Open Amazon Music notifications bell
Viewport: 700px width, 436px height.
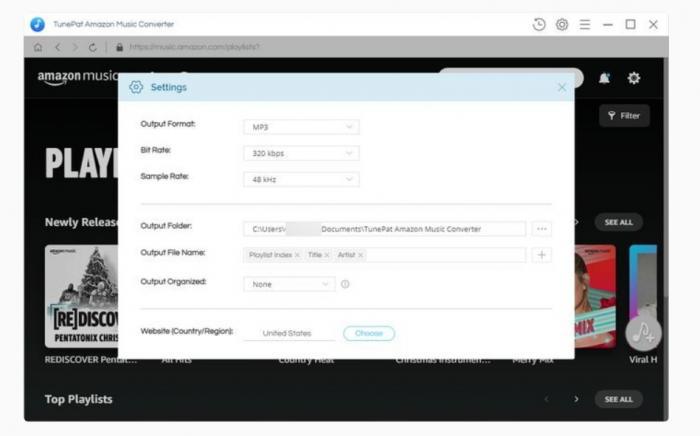click(604, 78)
